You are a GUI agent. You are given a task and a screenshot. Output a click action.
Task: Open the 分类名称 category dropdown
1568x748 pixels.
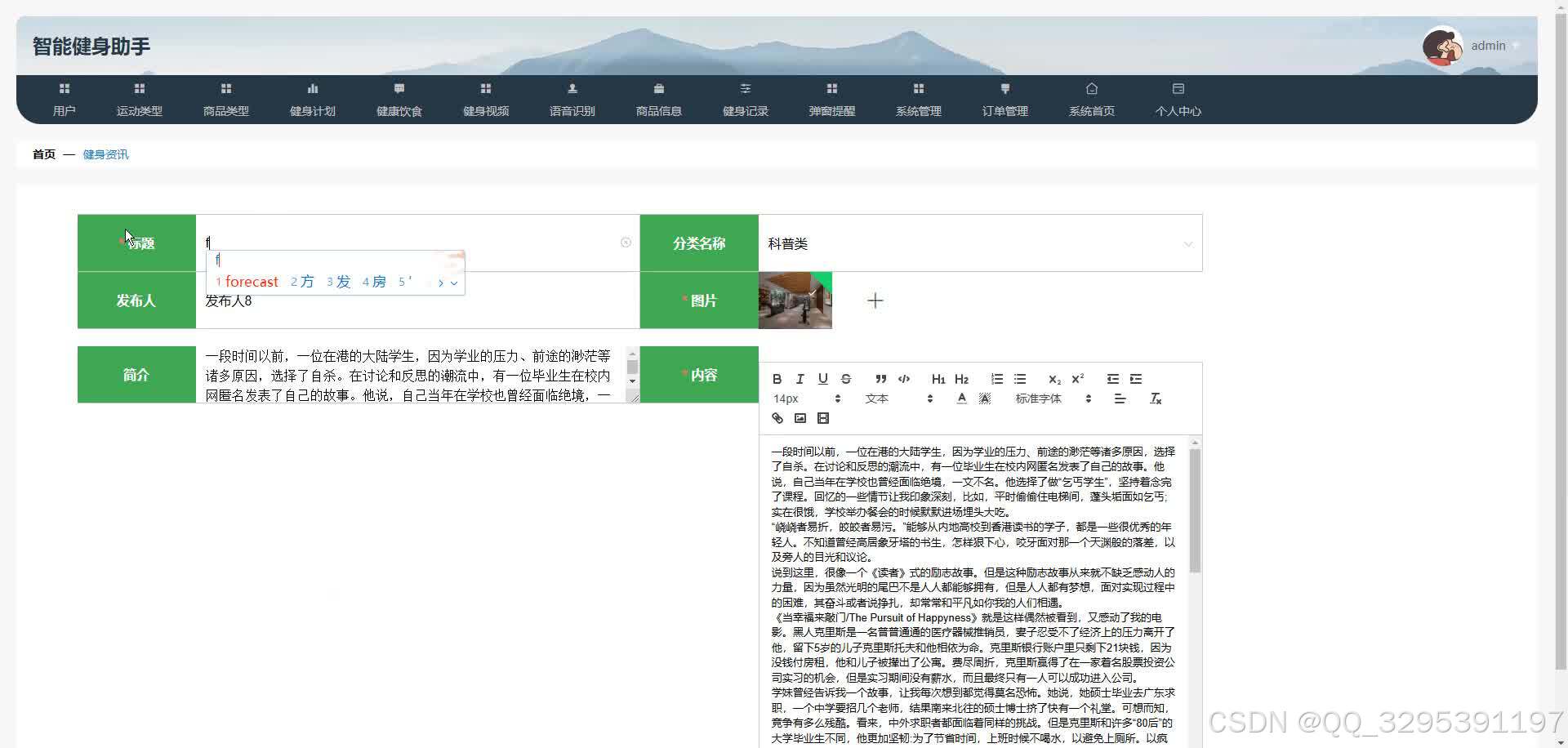coord(1187,243)
